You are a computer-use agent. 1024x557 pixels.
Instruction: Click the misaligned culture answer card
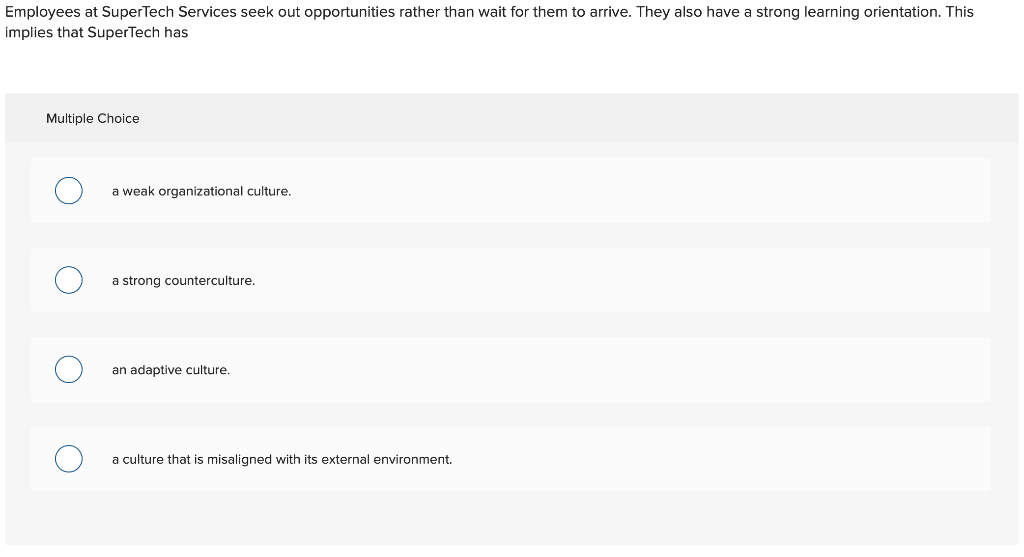[x=700, y=460]
